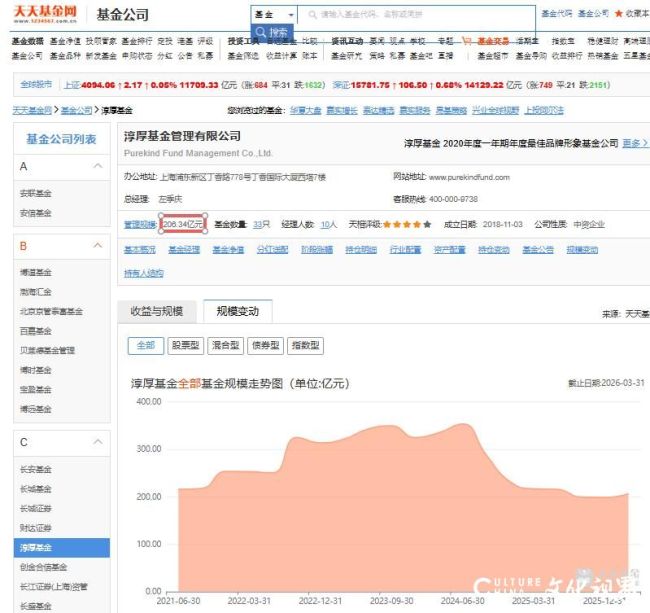Click the shopping cart icon beside 基金交易
Viewport: 650px width, 613px height.
[467, 41]
